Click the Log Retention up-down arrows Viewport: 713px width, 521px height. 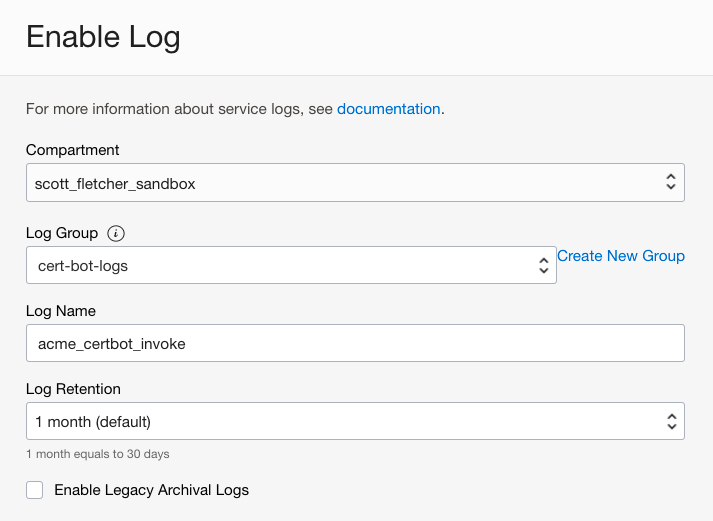click(671, 421)
